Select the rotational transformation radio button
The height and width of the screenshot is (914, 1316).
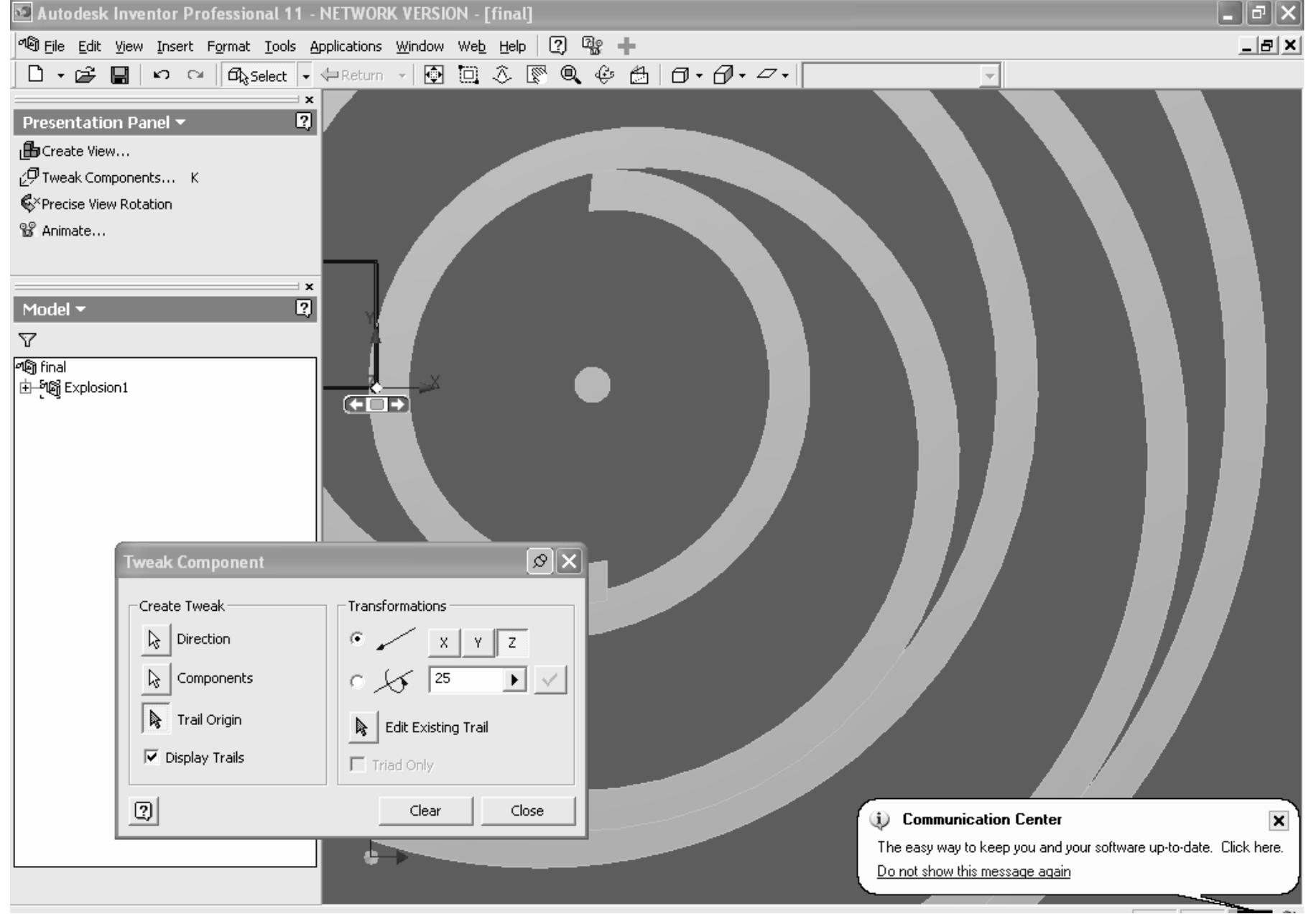click(x=356, y=681)
